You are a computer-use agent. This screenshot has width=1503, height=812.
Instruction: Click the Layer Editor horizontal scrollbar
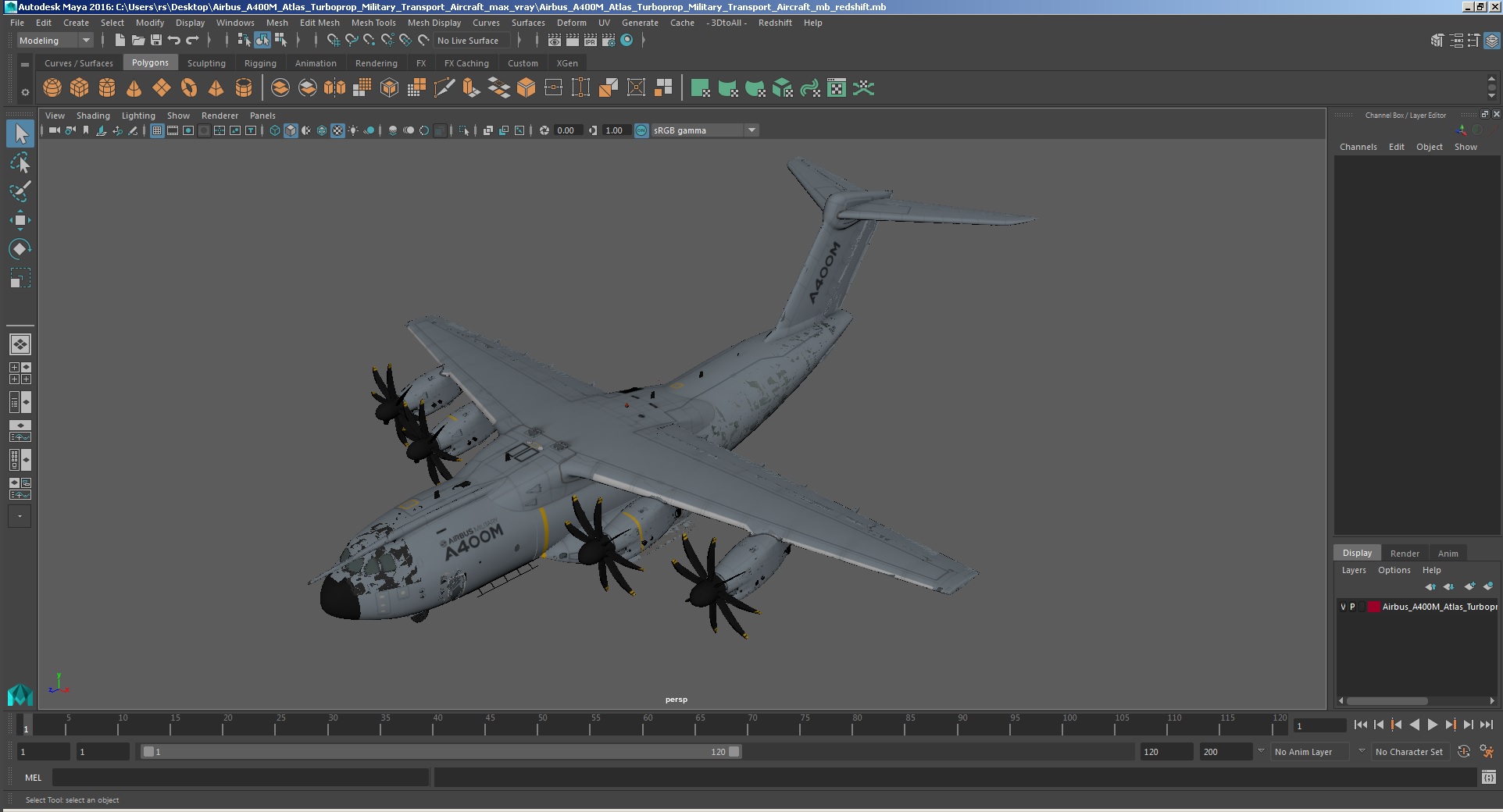1387,700
